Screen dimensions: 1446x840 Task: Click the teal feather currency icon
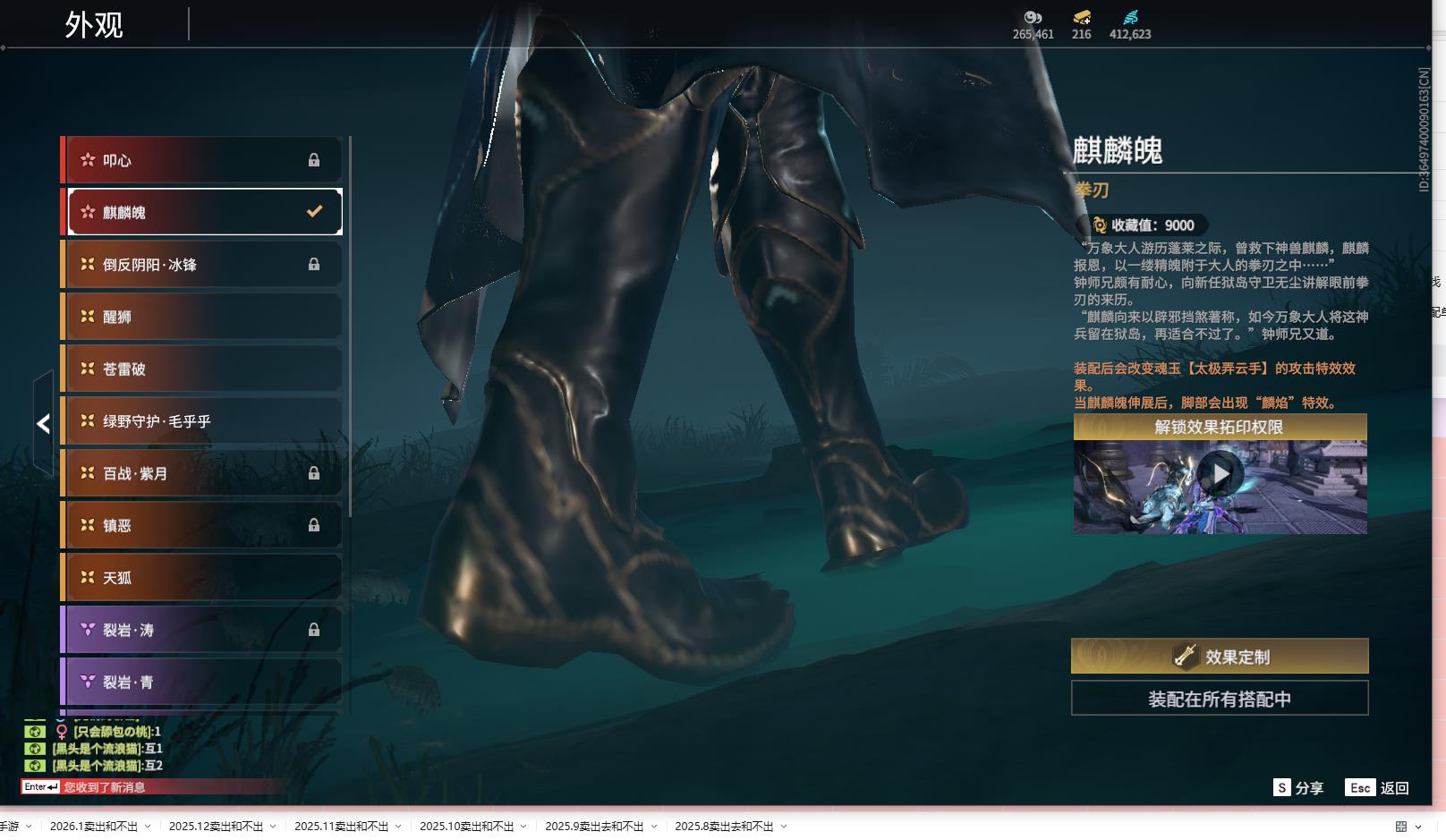(1130, 17)
